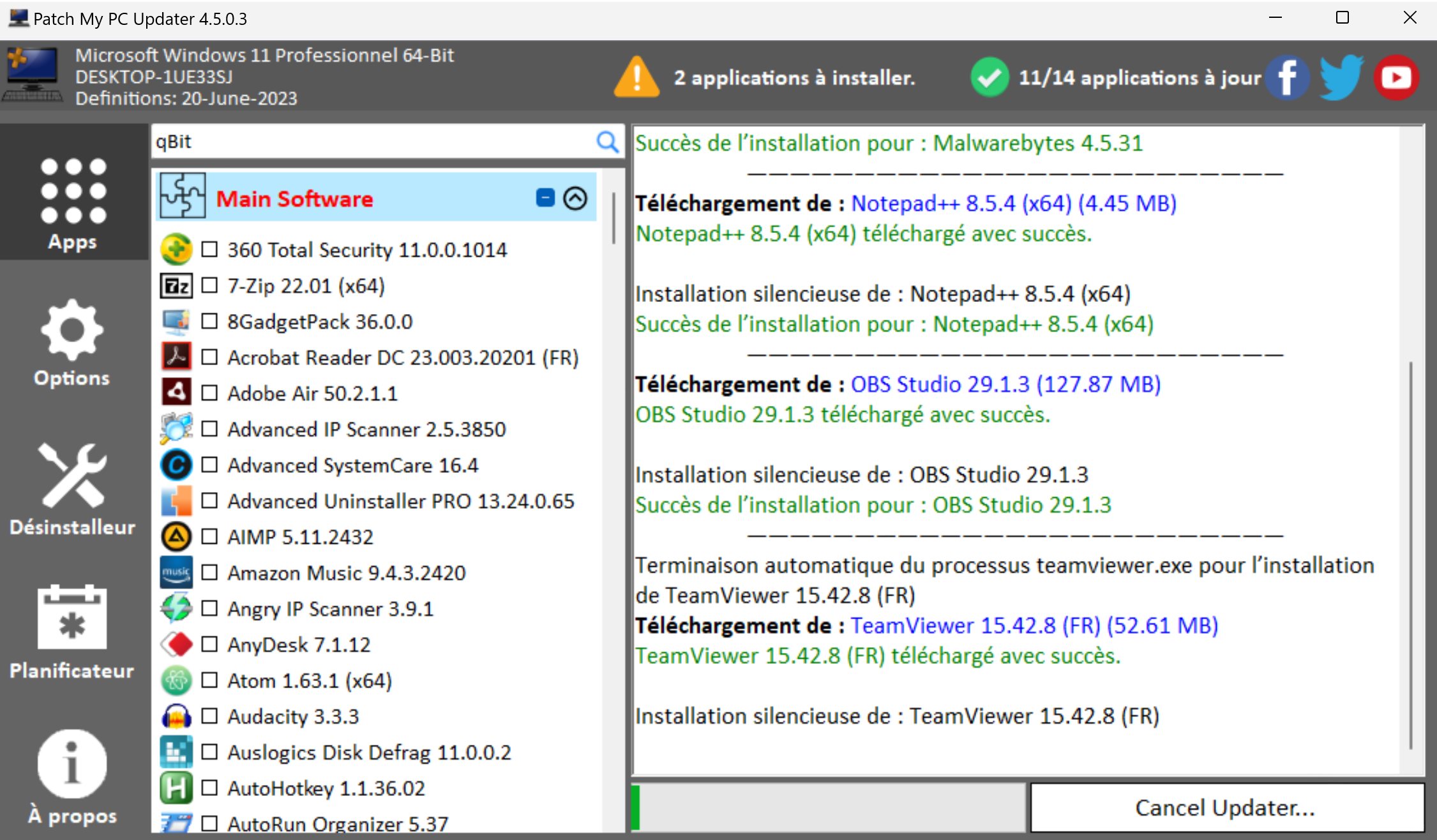Open the Twitter bird icon
Image resolution: width=1437 pixels, height=840 pixels.
(x=1342, y=77)
